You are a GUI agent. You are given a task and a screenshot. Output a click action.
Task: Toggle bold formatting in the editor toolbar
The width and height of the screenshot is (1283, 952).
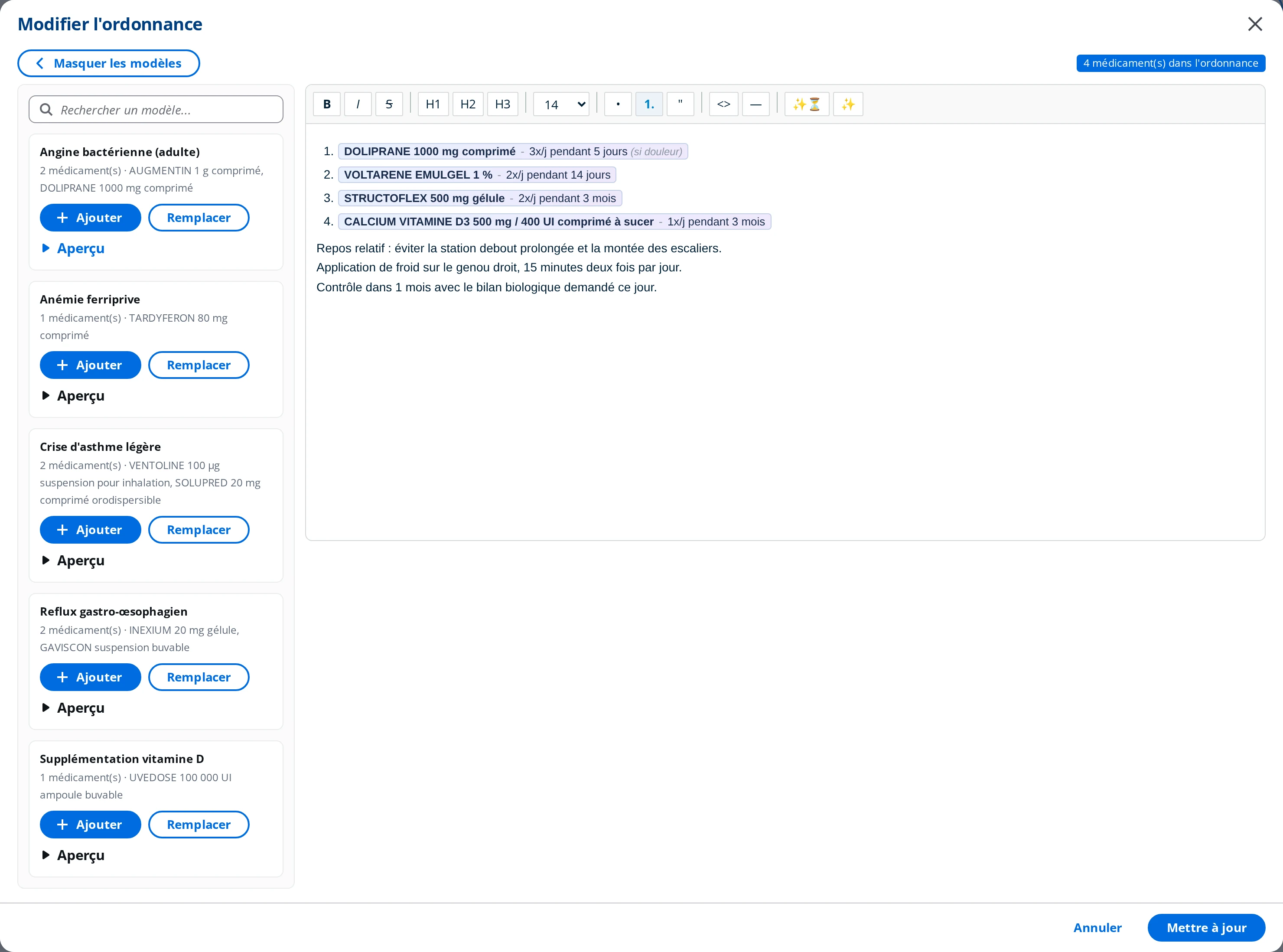[327, 104]
